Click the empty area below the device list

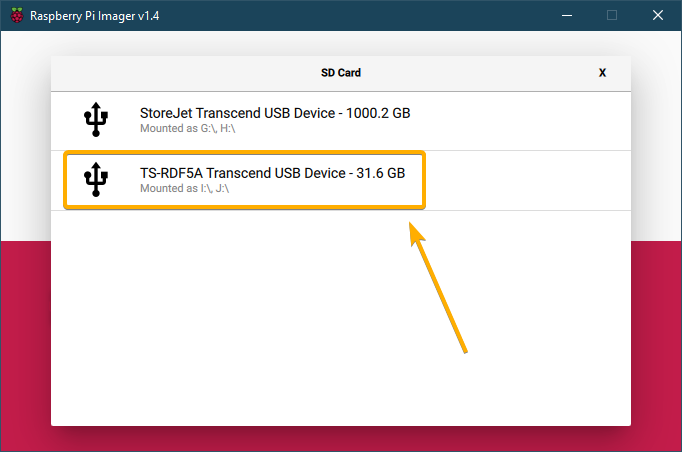[x=340, y=320]
